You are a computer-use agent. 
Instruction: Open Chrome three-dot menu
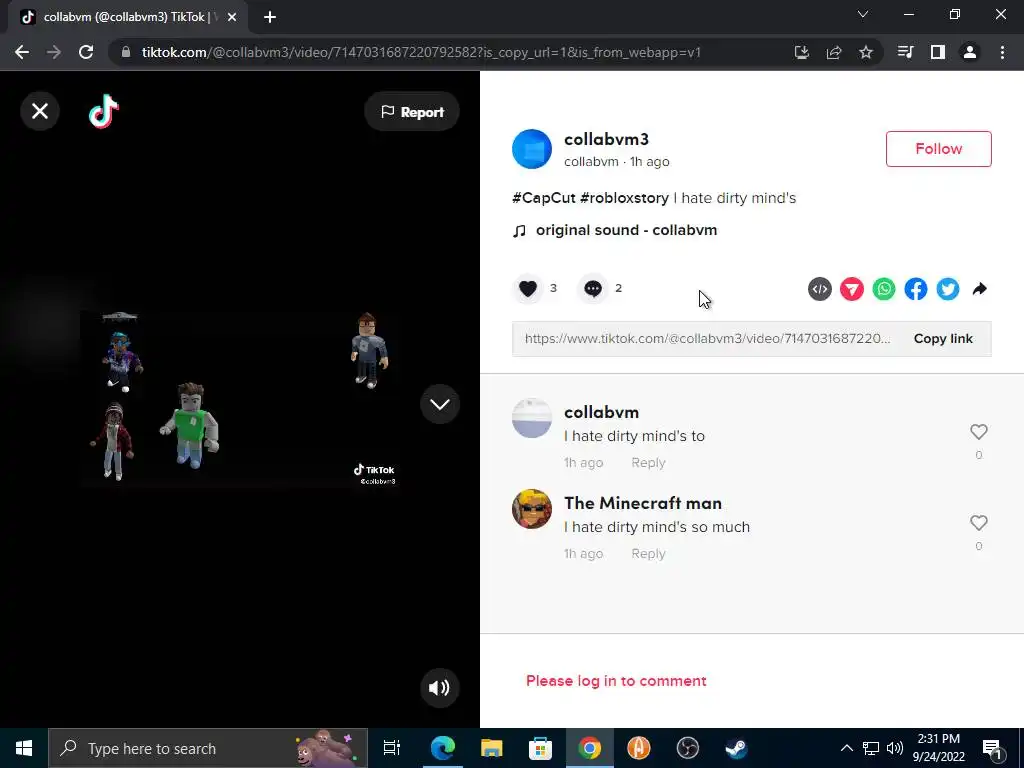coord(1002,52)
